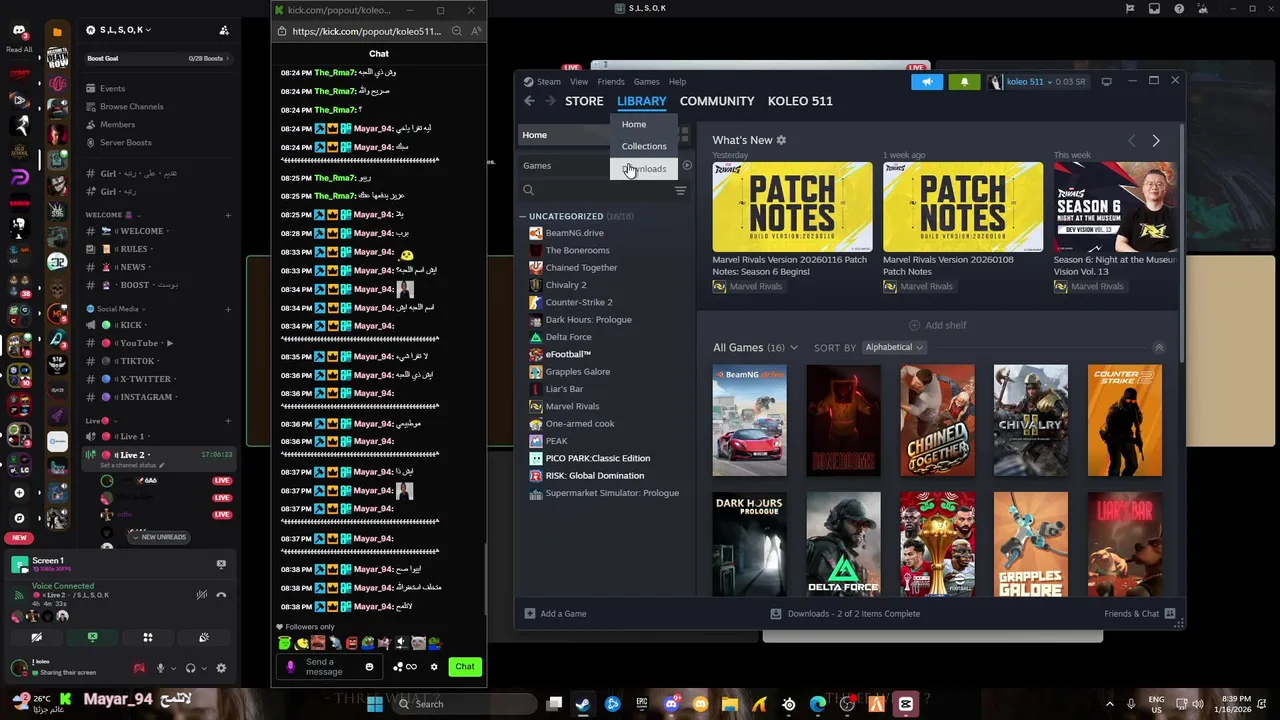Open Discord activities launcher button
Viewport: 1280px width, 720px height.
[148, 637]
